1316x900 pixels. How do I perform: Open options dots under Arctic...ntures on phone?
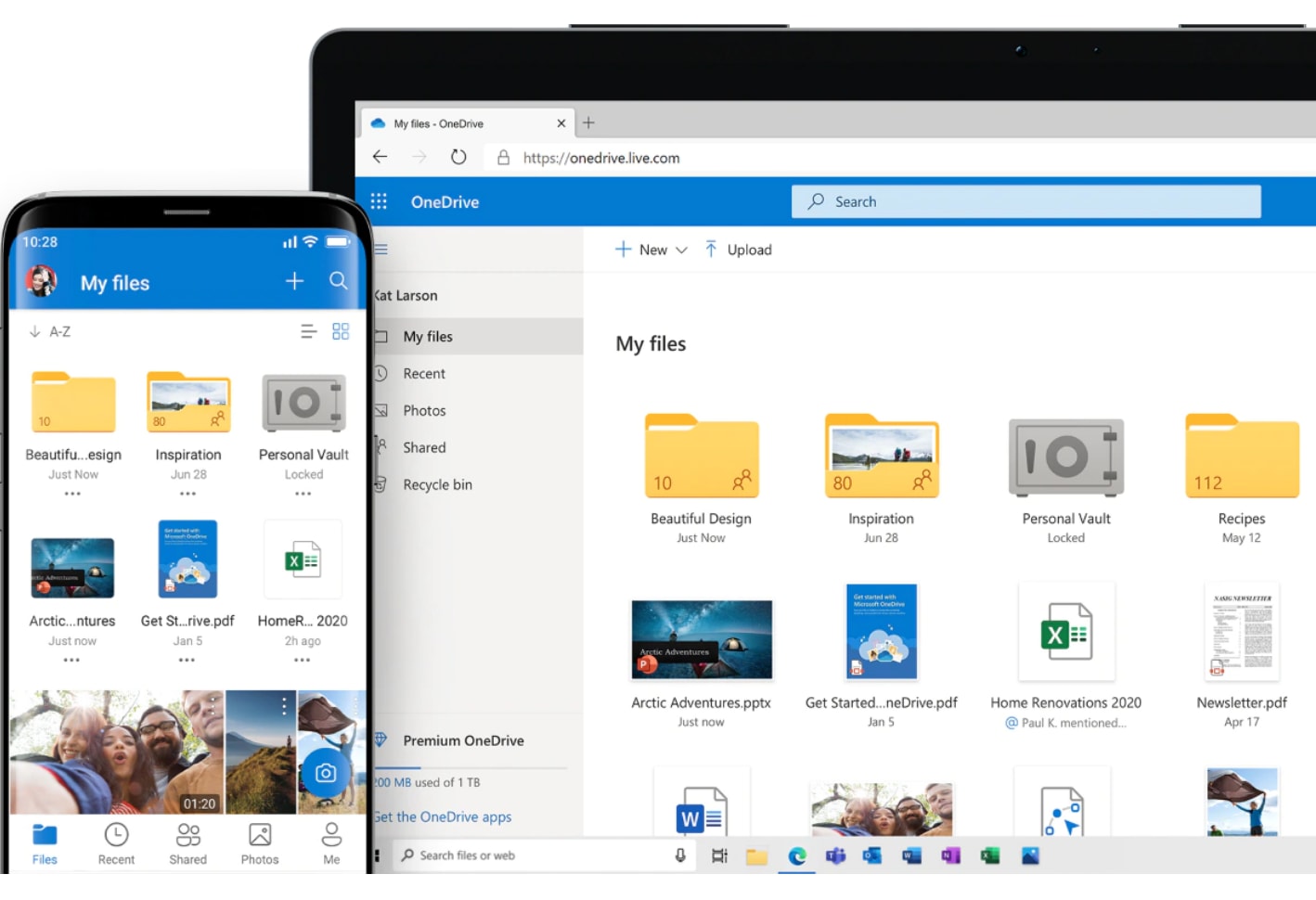point(71,660)
